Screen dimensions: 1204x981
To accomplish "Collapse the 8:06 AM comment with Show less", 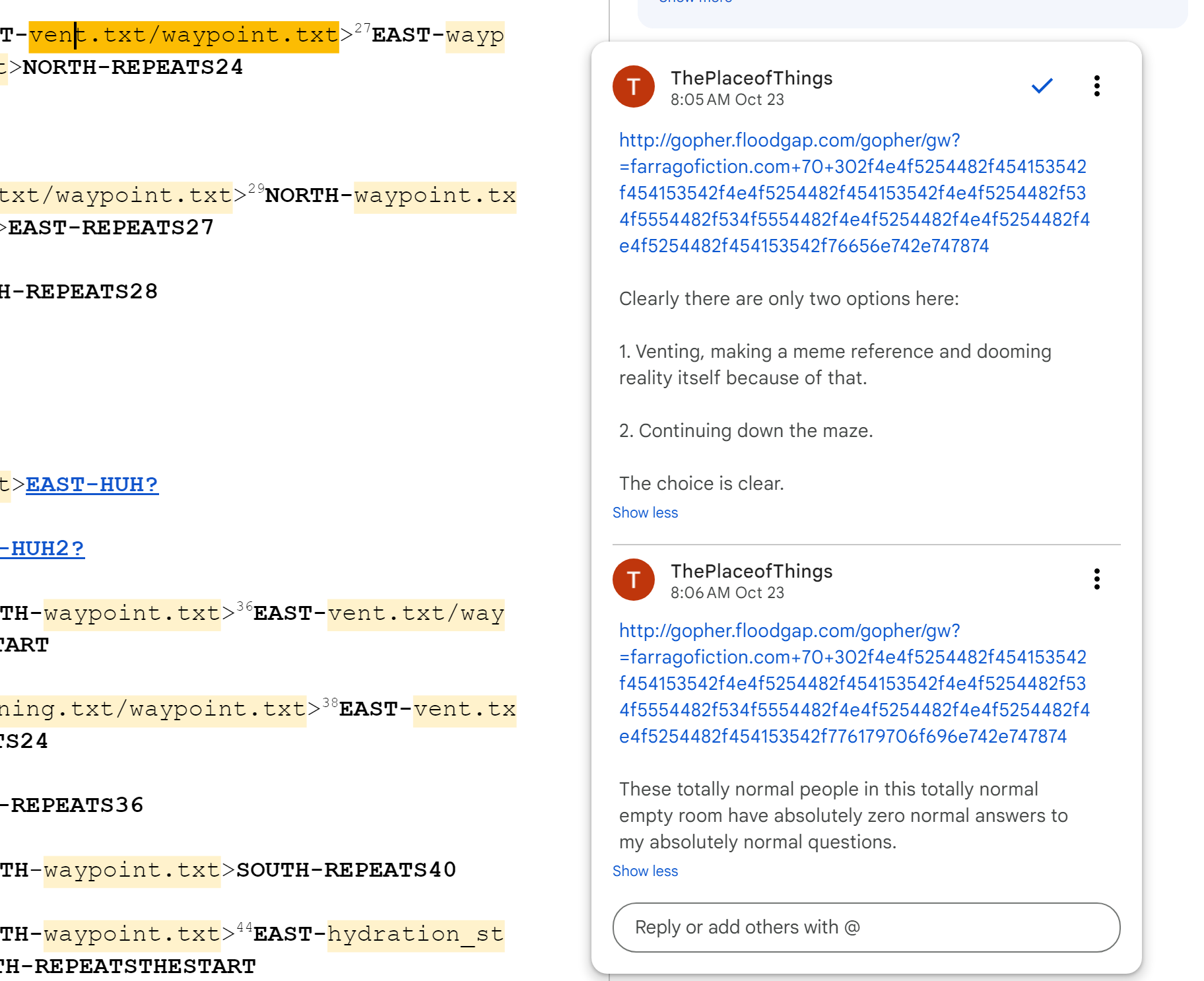I will (x=645, y=871).
